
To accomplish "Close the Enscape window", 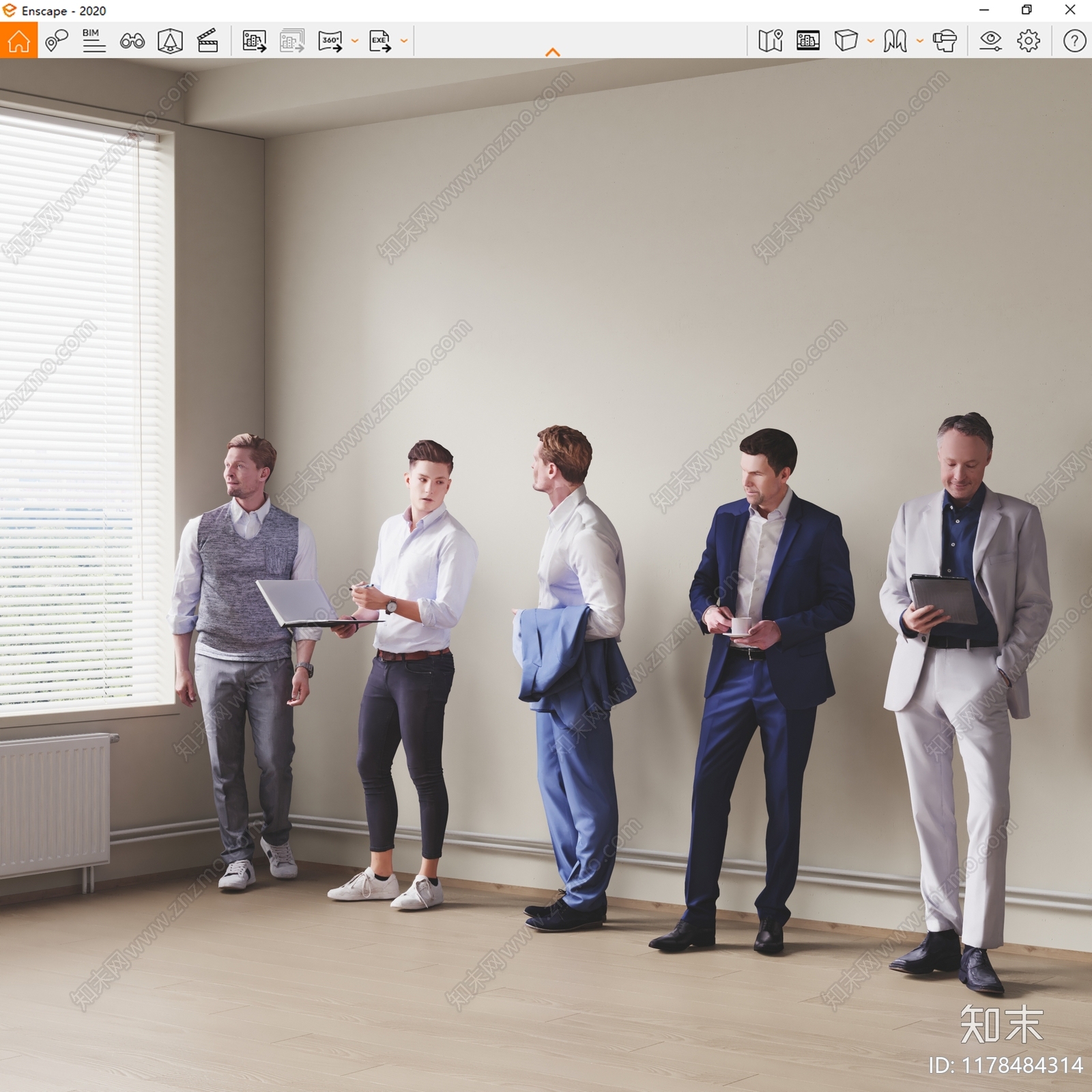I will point(1070,10).
